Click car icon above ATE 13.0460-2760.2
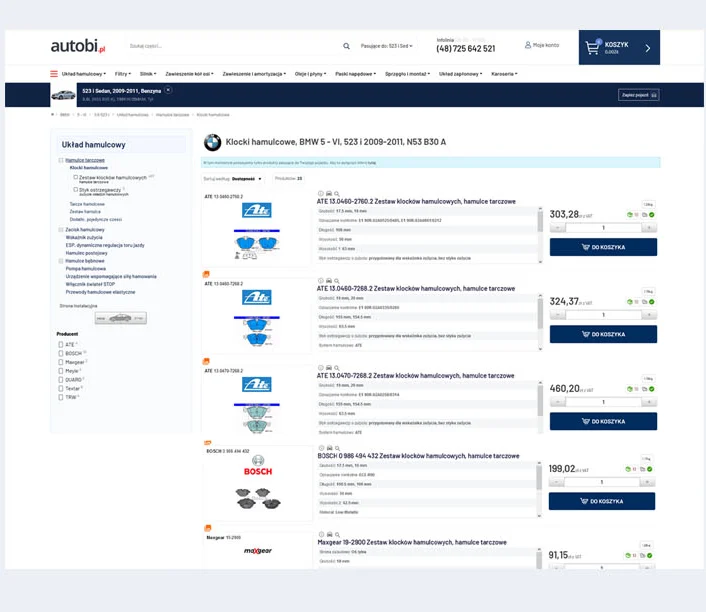 point(329,194)
